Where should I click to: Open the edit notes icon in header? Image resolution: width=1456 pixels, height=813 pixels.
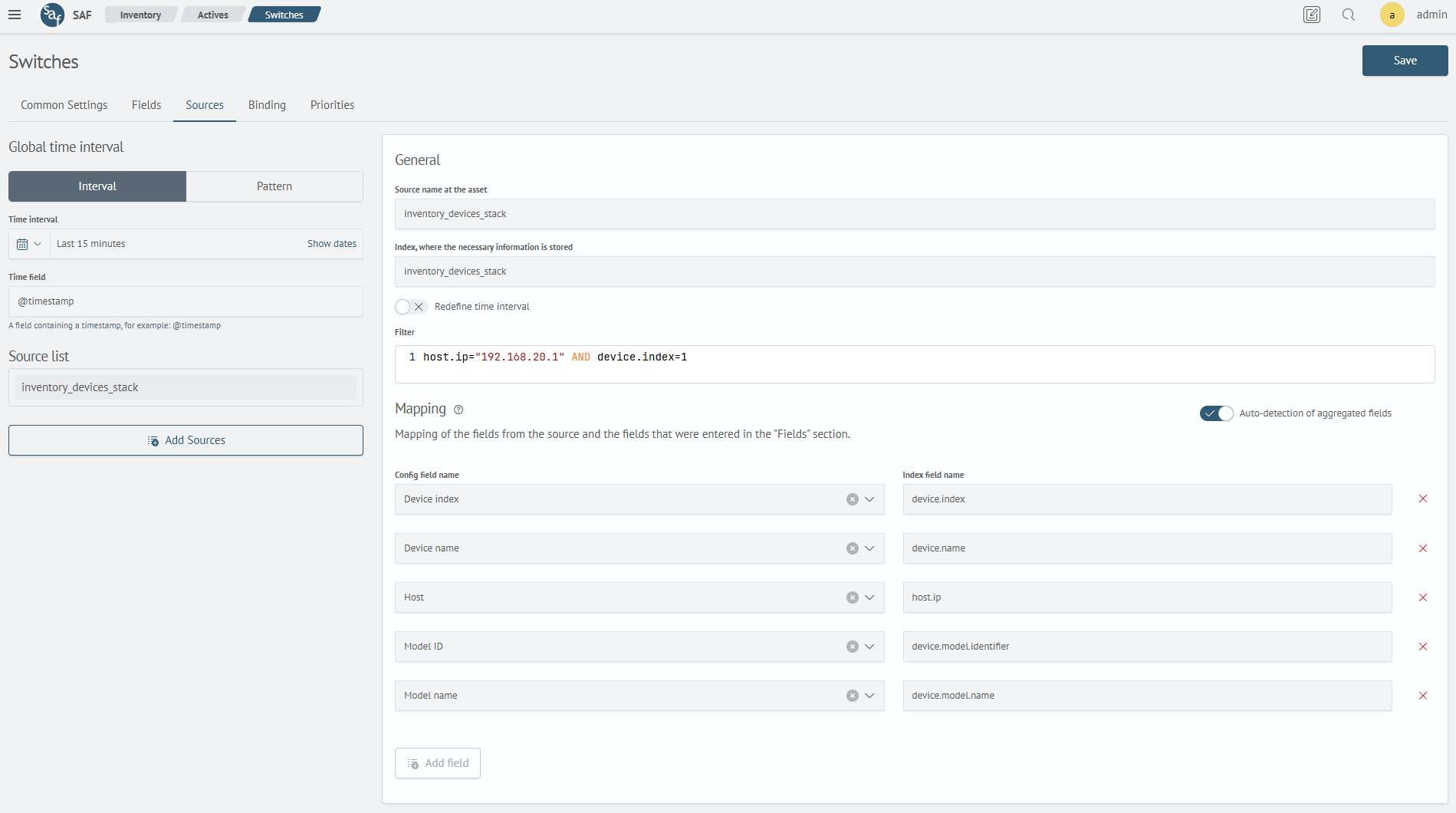1312,15
